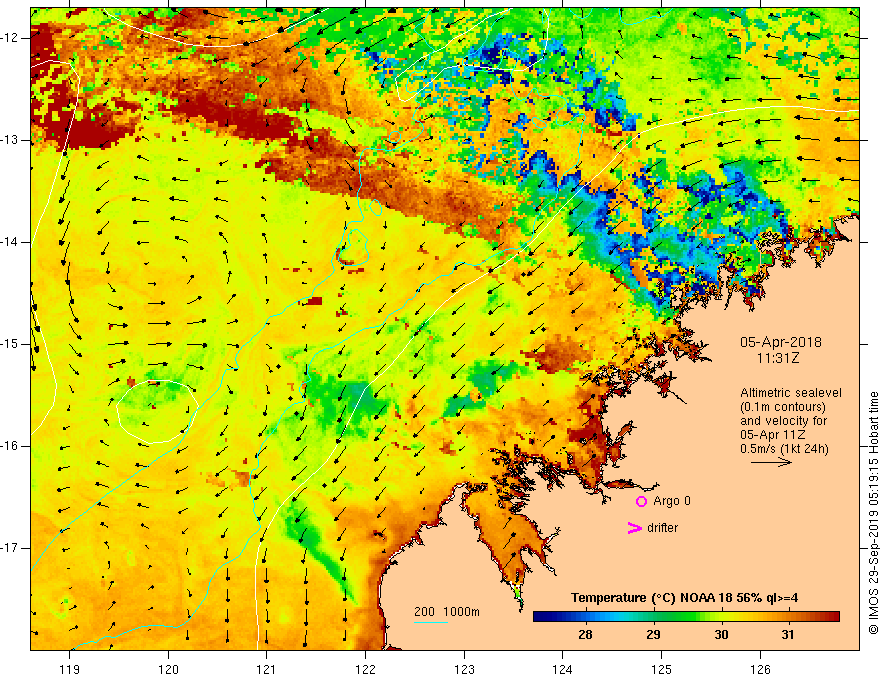Click the -15 latitude axis label
The image size is (880, 680).
11,344
